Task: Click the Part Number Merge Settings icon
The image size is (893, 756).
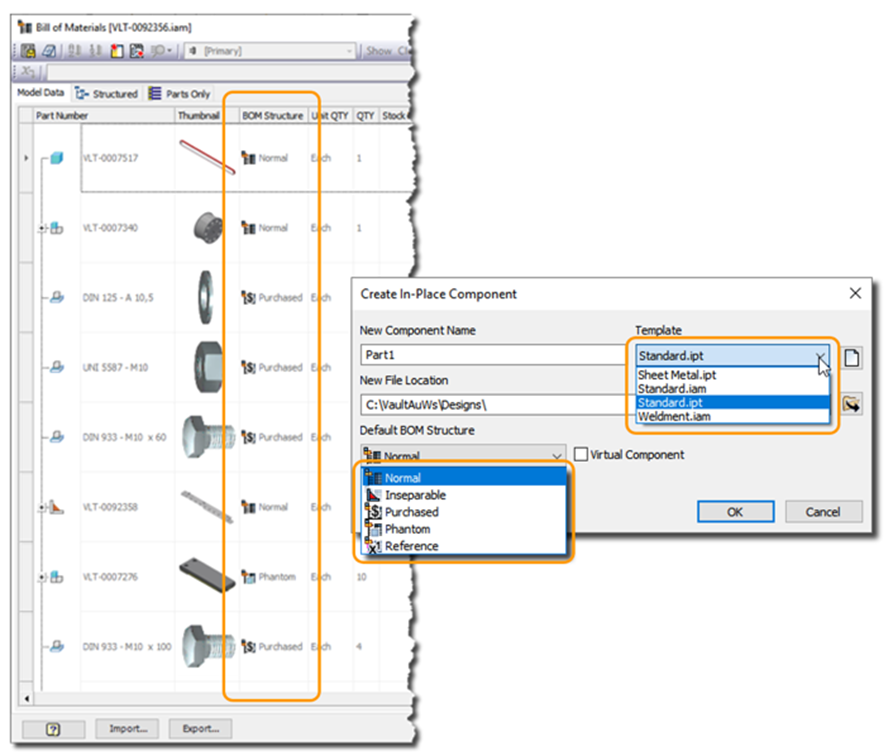Action: click(x=136, y=51)
